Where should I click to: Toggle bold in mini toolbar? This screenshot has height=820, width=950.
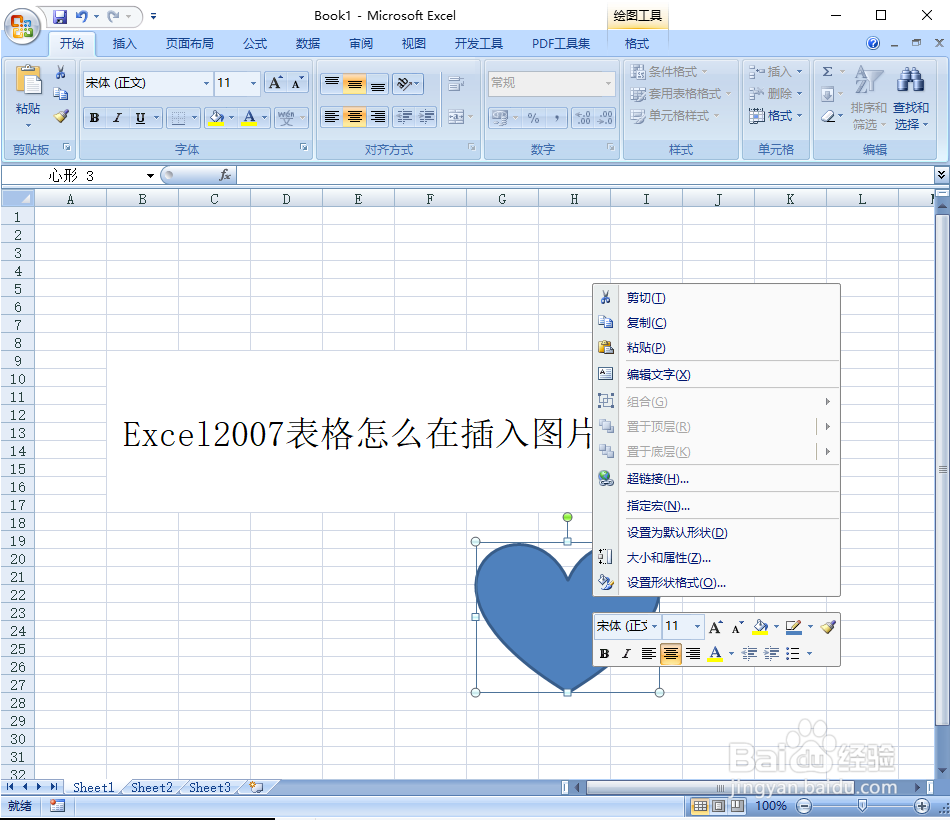[604, 653]
